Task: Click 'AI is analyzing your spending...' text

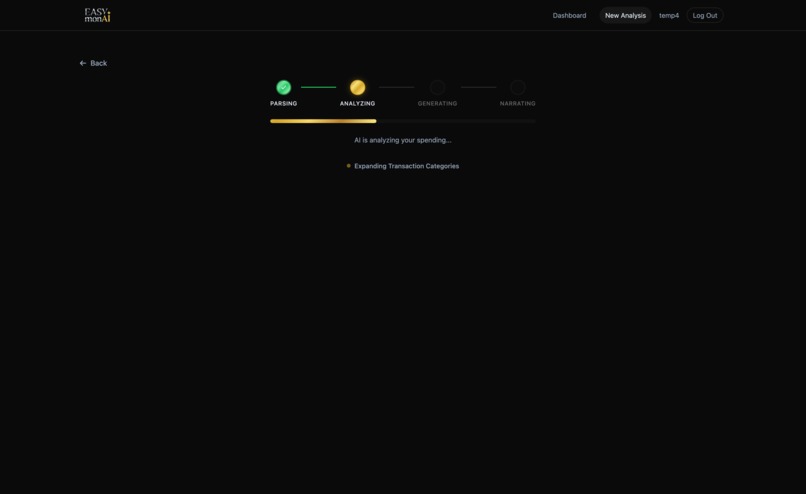Action: [402, 140]
